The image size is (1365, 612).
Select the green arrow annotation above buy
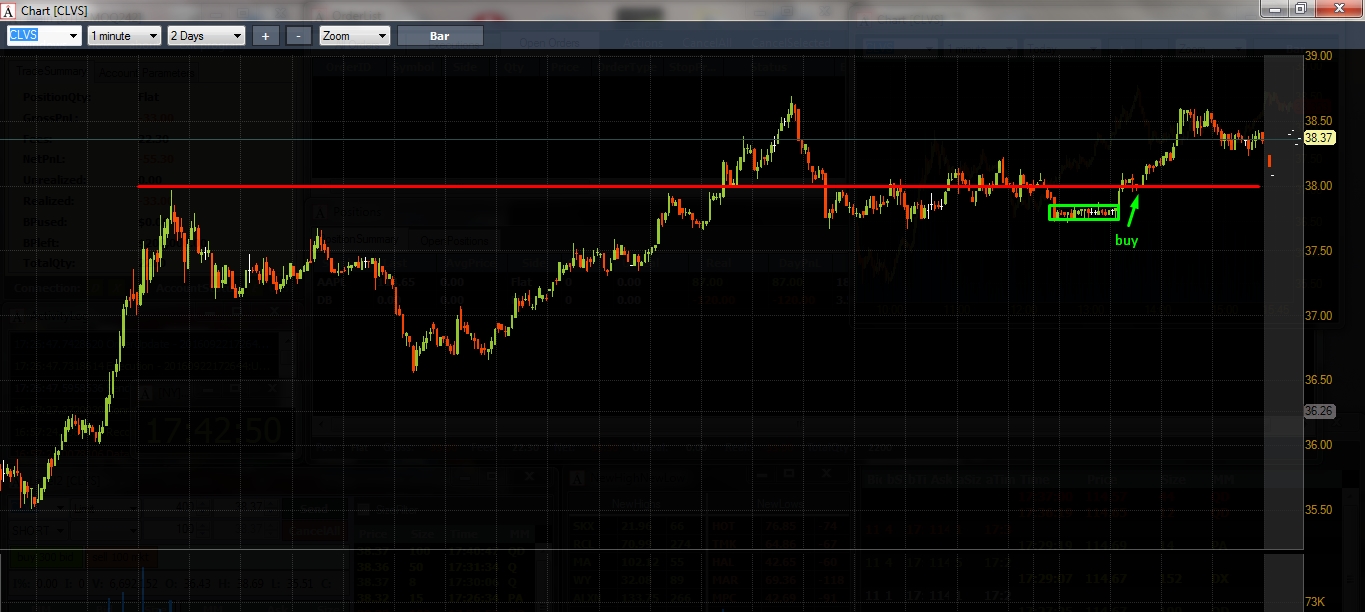pyautogui.click(x=1133, y=210)
